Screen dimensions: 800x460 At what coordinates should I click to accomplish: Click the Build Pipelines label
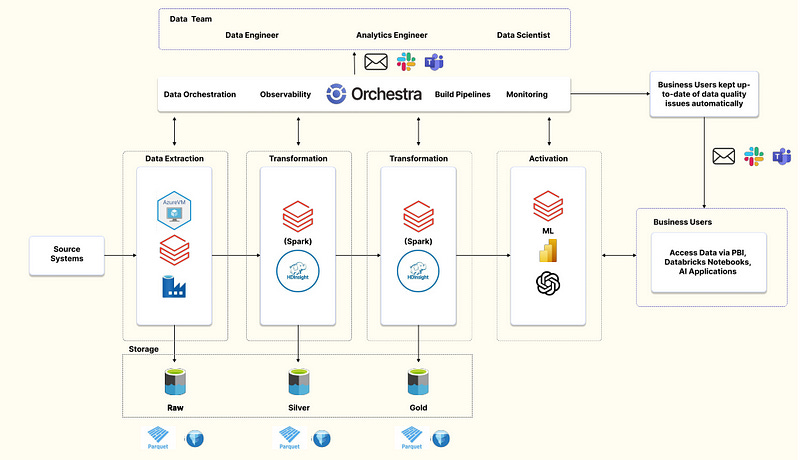(x=463, y=94)
